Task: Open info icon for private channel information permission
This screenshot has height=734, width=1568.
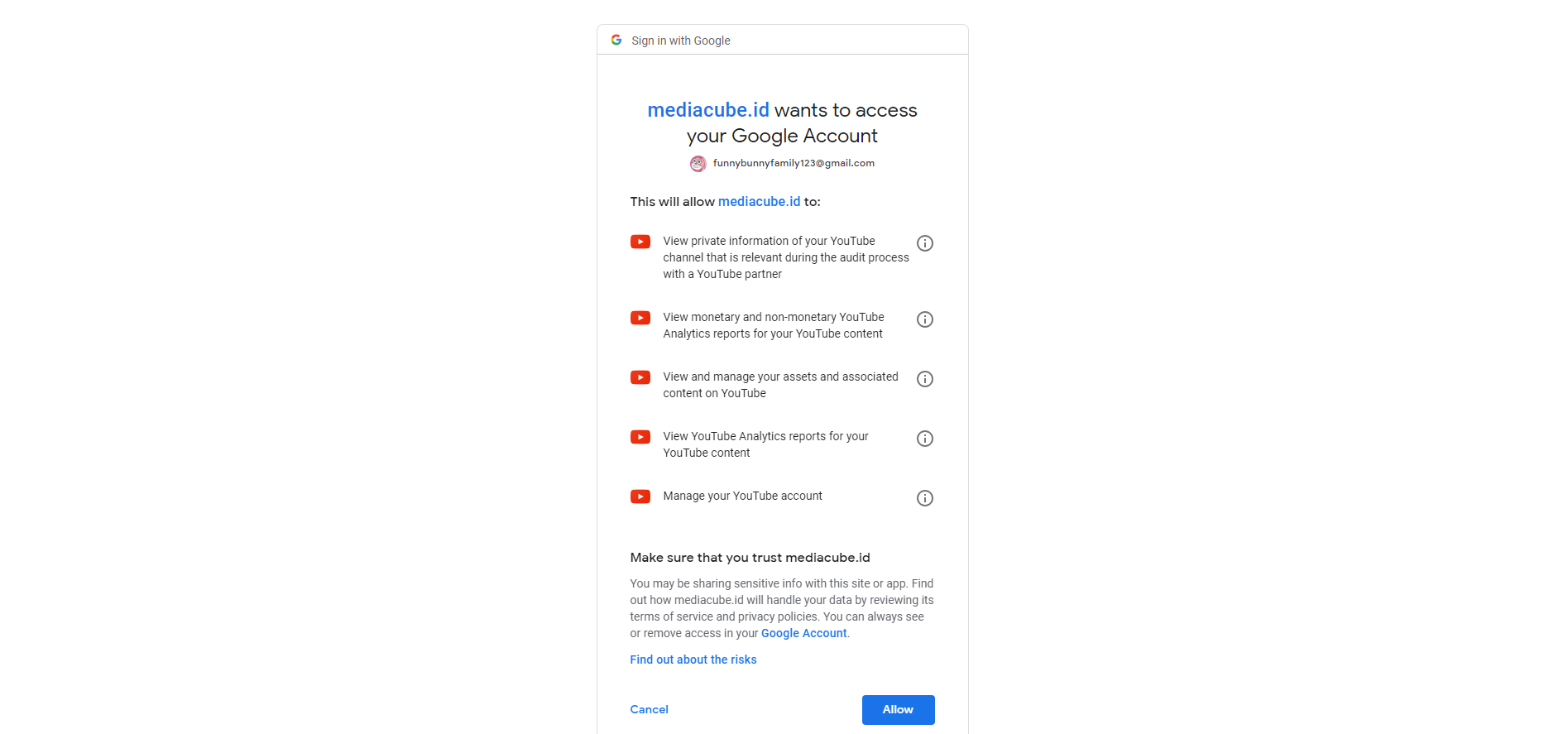Action: (925, 243)
